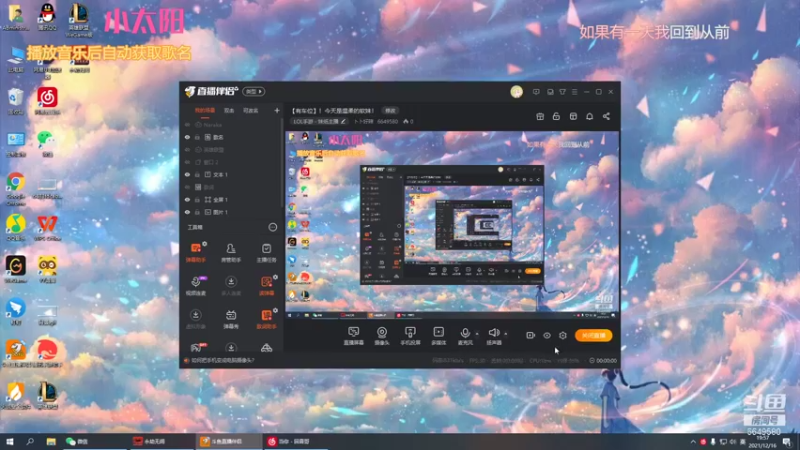Select the 图片1 source row
Image resolution: width=800 pixels, height=450 pixels.
click(x=232, y=212)
